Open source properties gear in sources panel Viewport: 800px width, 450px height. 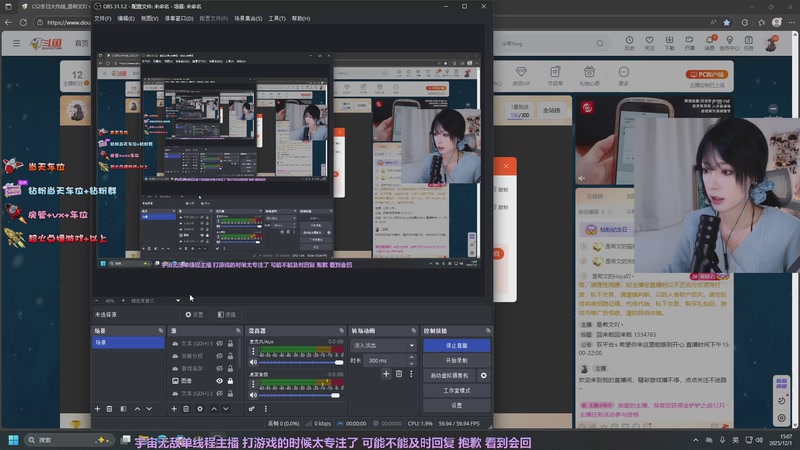click(200, 409)
